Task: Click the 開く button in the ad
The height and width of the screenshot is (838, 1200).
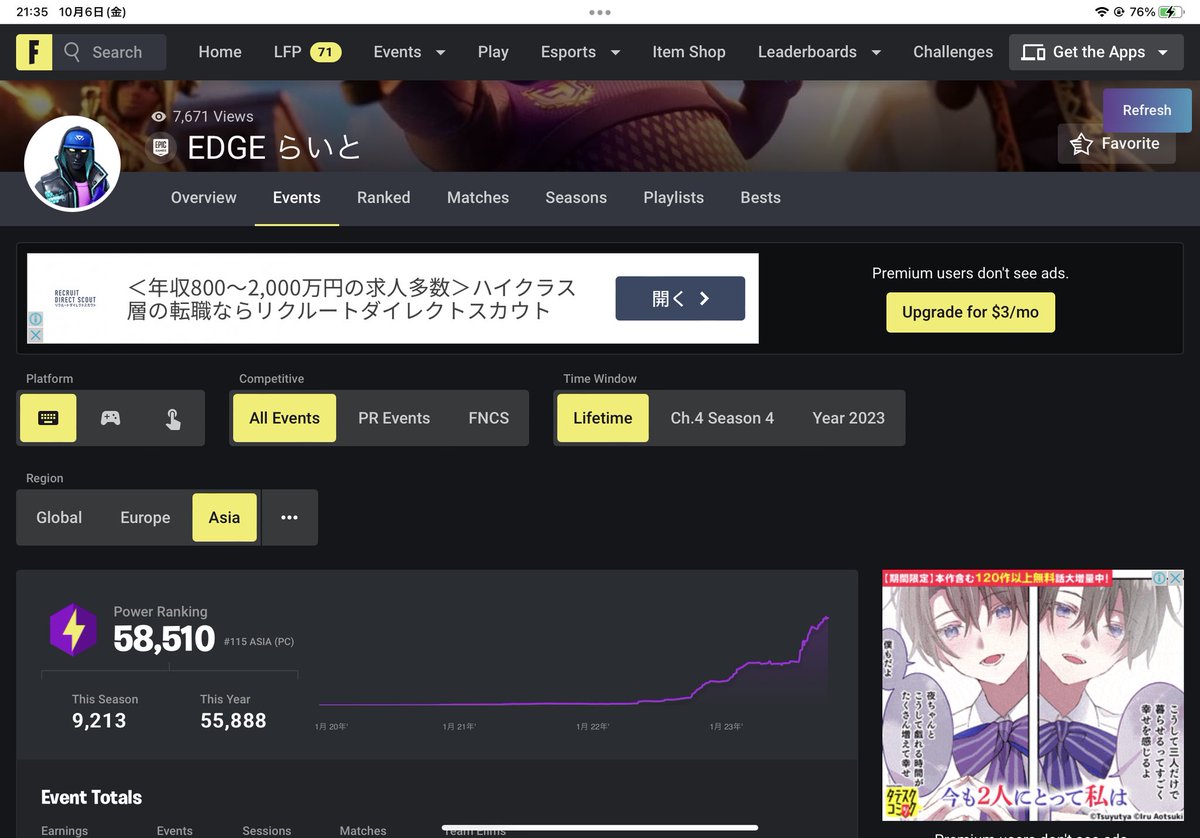Action: pyautogui.click(x=680, y=298)
